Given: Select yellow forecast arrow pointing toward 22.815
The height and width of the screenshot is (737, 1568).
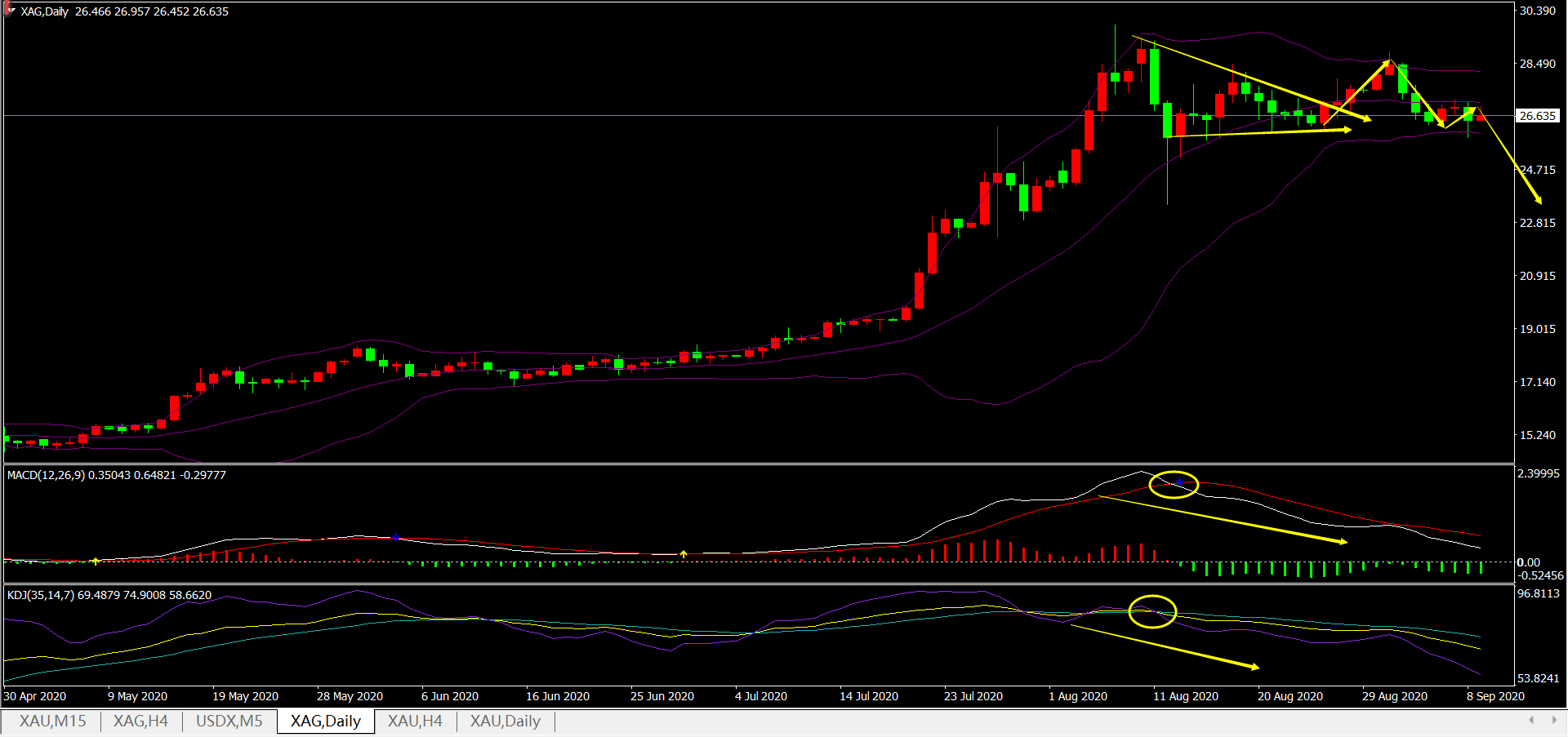Looking at the screenshot, I should click(x=1510, y=156).
